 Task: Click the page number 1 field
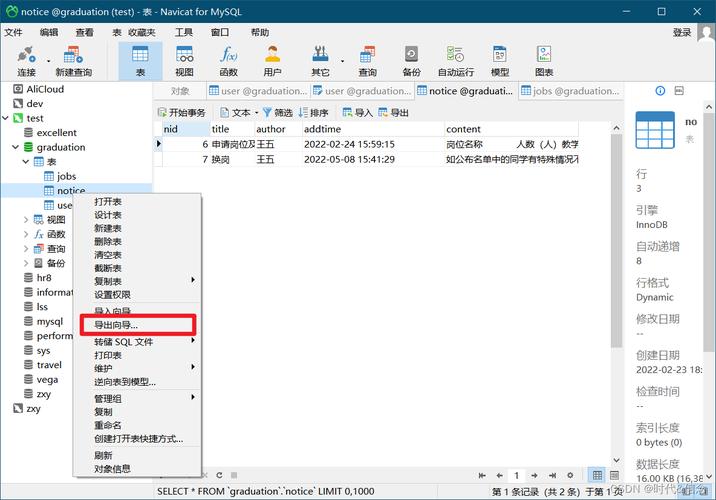[516, 475]
